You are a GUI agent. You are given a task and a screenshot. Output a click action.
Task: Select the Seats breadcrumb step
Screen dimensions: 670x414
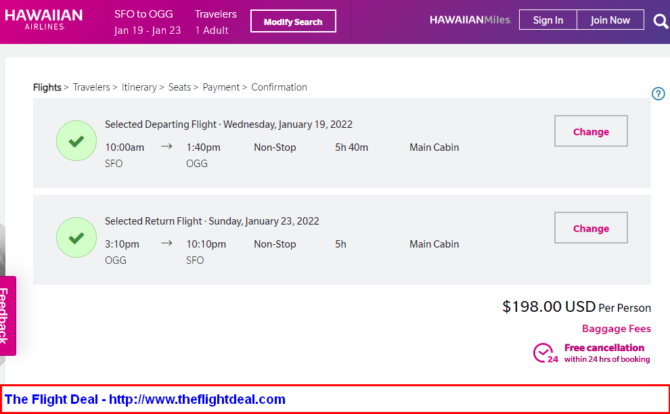pyautogui.click(x=179, y=87)
